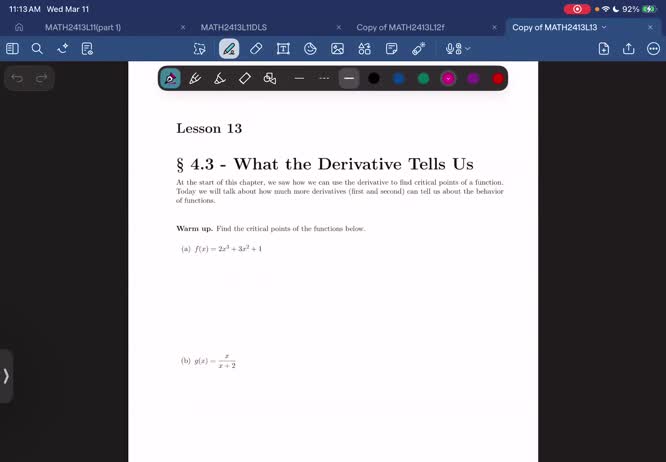
Task: Open the search magnifier tool
Action: 37,49
